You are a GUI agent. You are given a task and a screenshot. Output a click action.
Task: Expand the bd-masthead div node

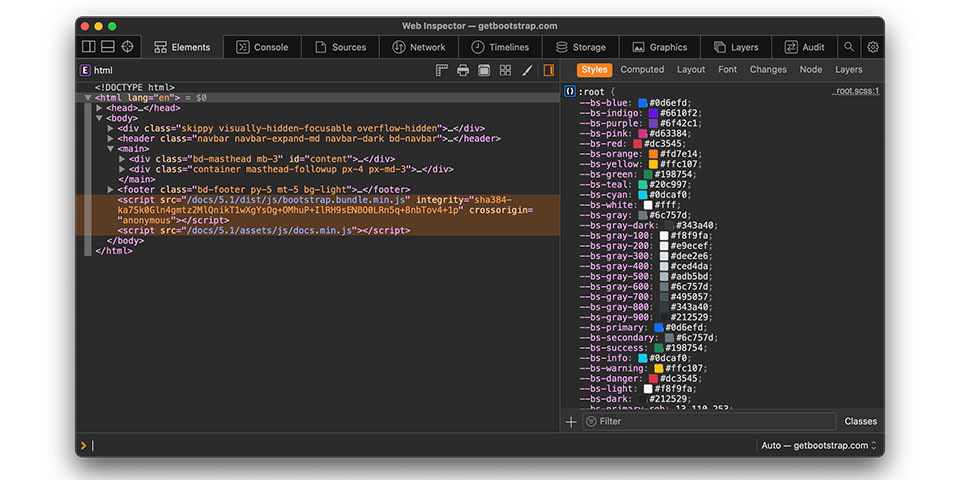[122, 159]
